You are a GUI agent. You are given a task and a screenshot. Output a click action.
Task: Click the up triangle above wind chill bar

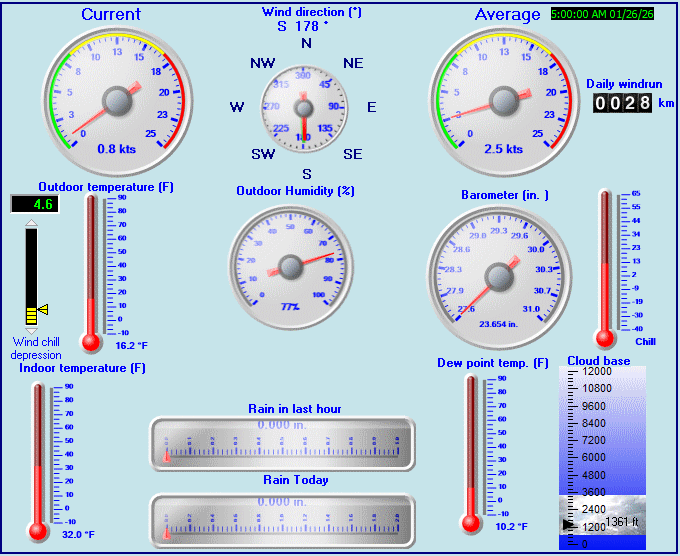coord(31,222)
